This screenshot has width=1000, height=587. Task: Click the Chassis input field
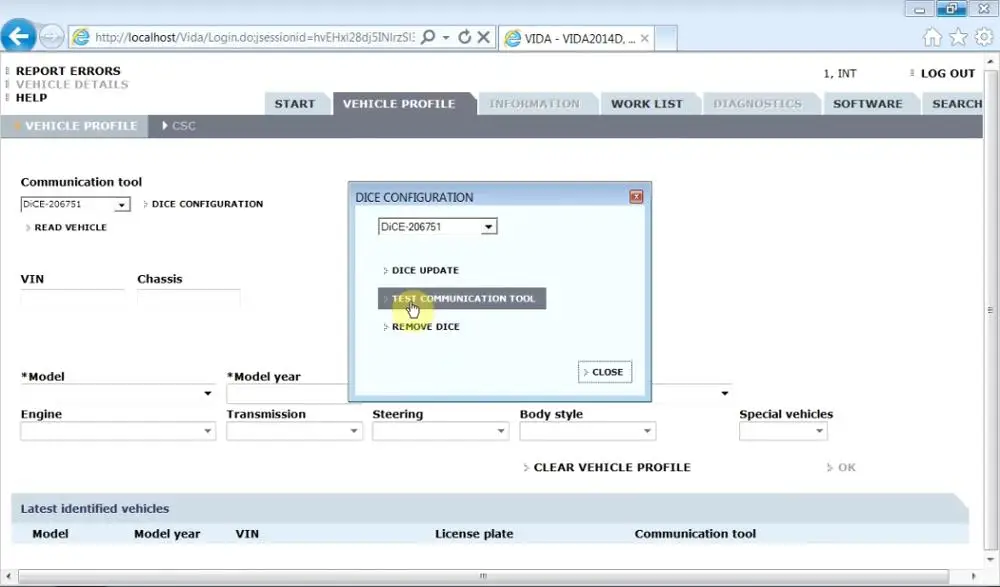pos(189,297)
